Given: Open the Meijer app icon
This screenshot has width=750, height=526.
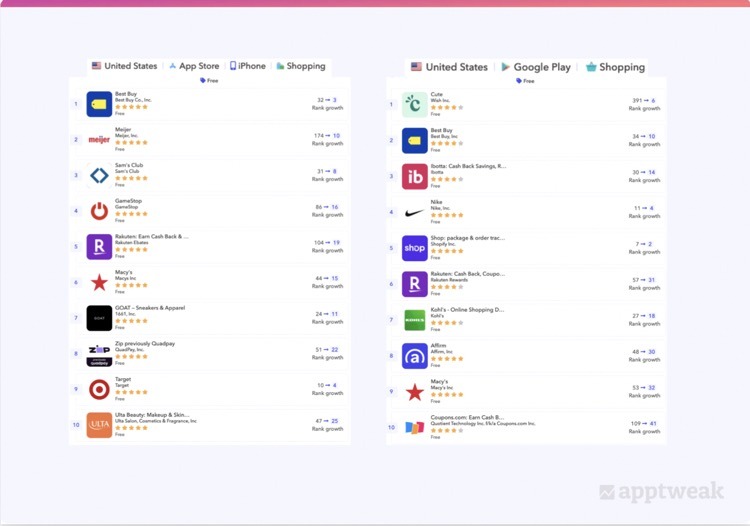Looking at the screenshot, I should tap(99, 140).
